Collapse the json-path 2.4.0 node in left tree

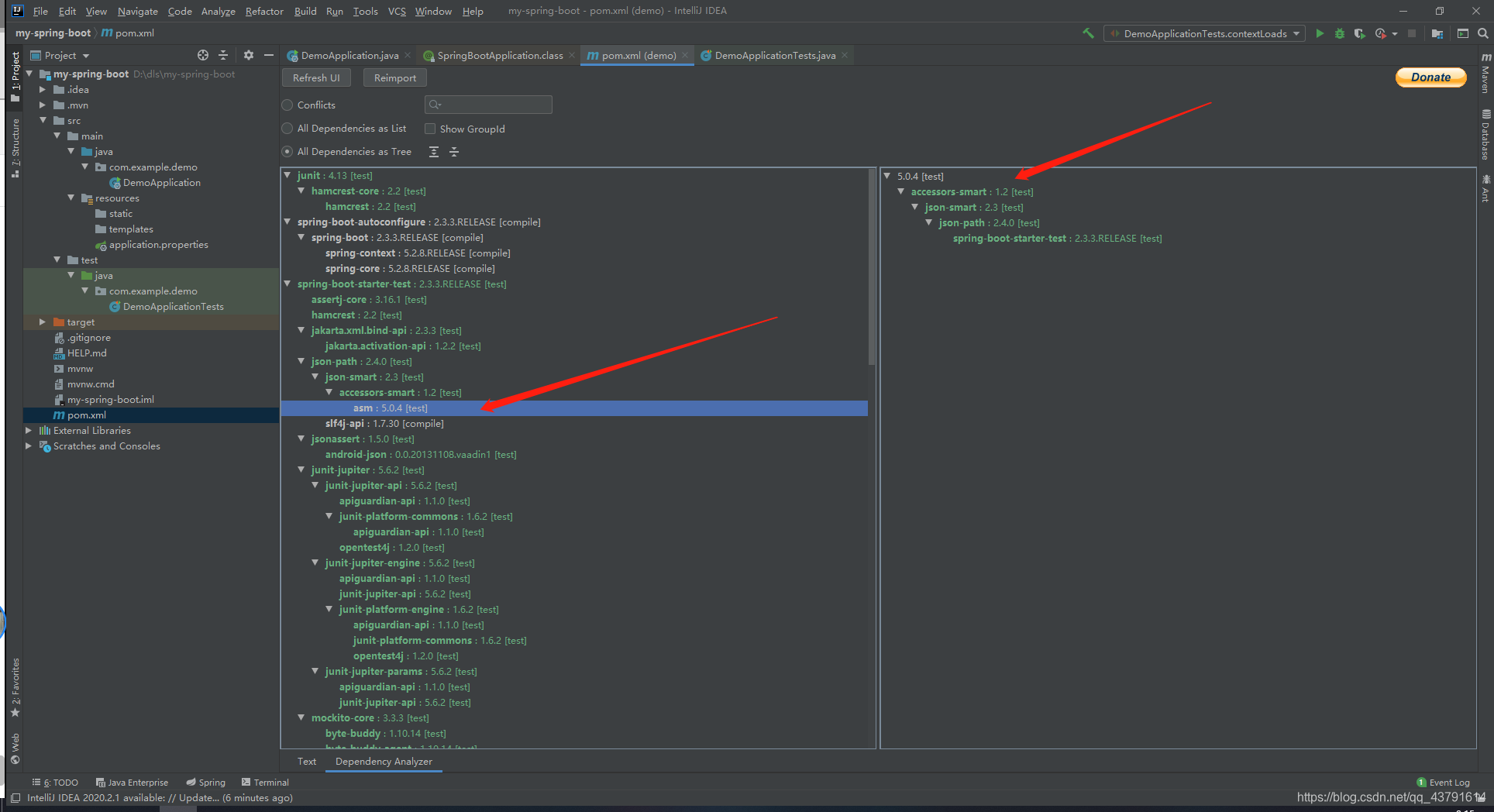pyautogui.click(x=301, y=361)
